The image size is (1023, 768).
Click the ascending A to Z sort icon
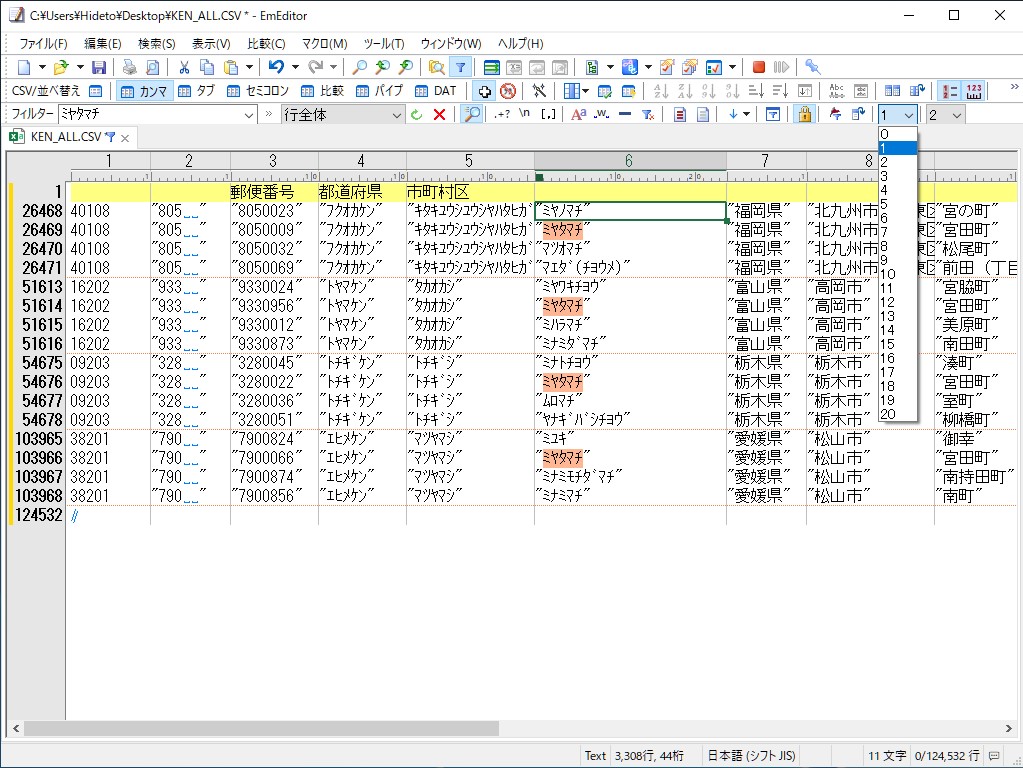coord(661,91)
